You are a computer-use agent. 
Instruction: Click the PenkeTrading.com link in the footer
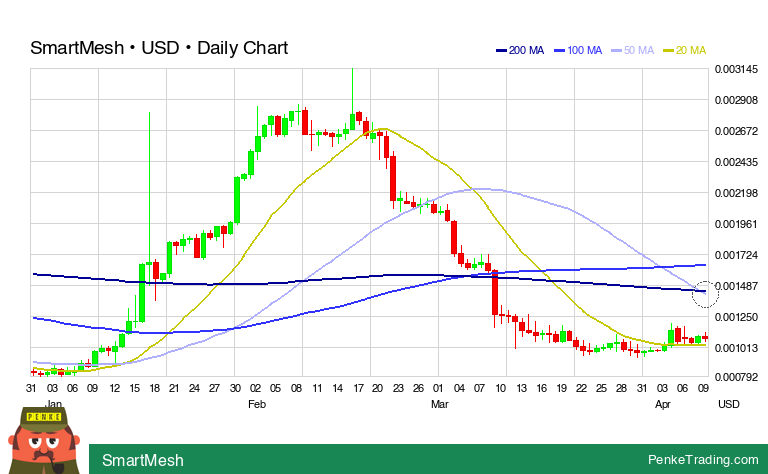click(x=703, y=459)
